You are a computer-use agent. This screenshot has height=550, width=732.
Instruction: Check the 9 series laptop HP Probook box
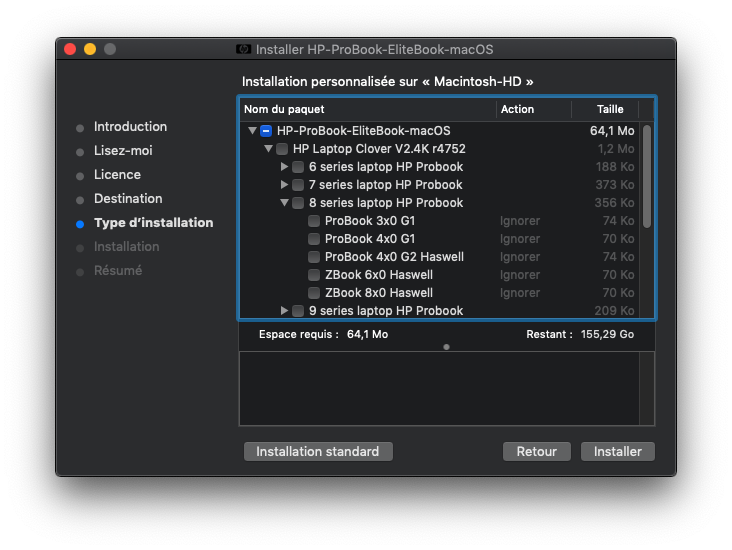pyautogui.click(x=298, y=311)
